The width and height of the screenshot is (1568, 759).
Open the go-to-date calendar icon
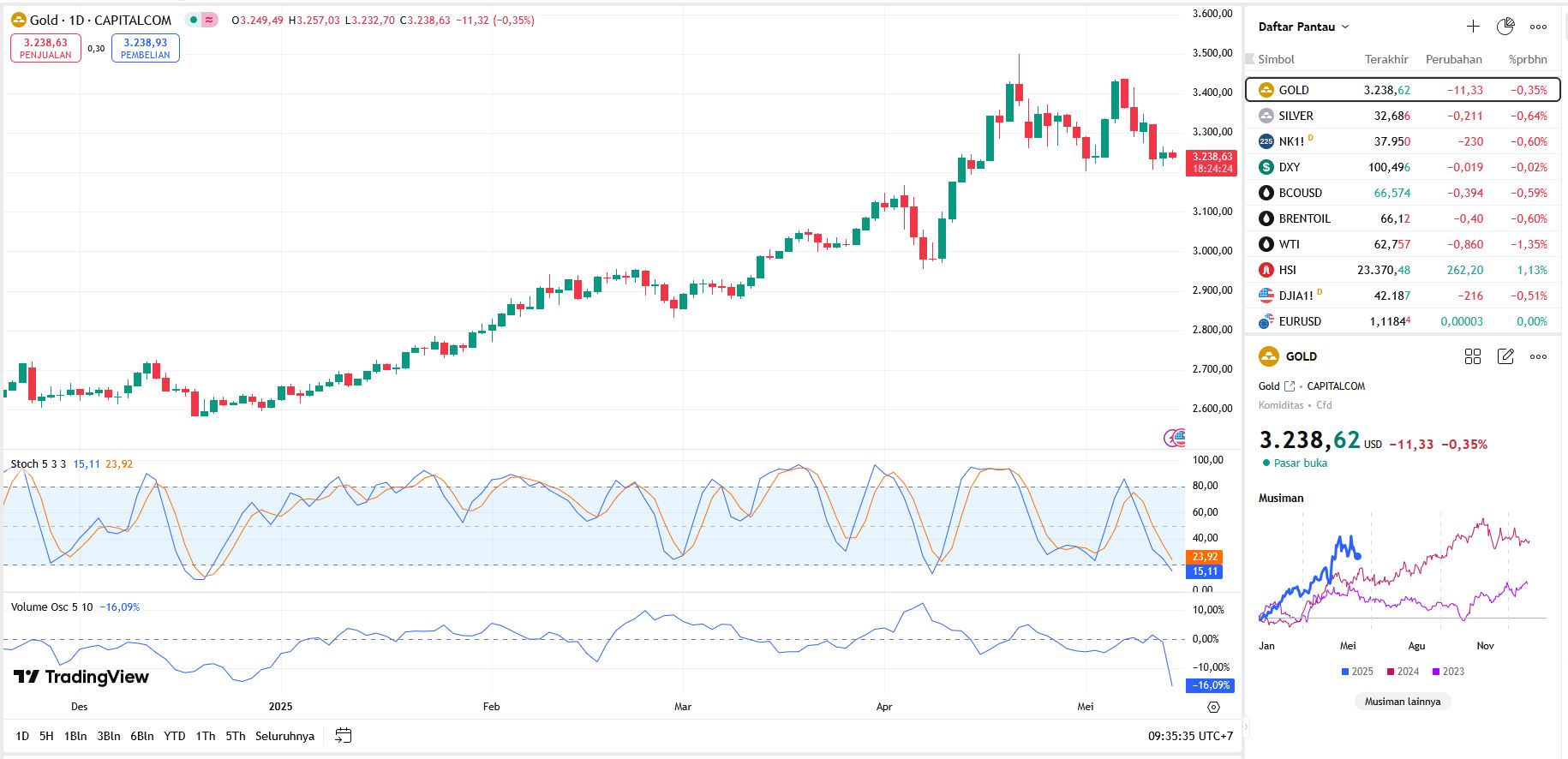(x=344, y=736)
